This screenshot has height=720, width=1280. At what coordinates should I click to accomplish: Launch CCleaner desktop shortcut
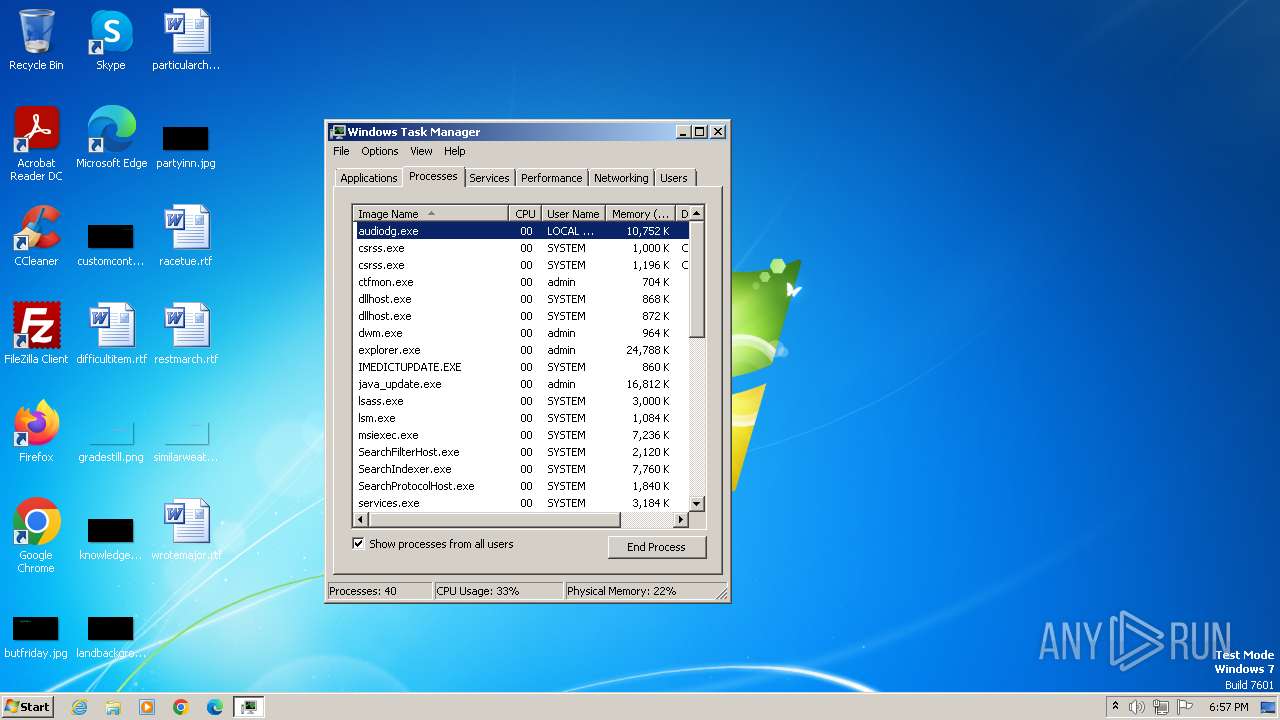point(36,235)
